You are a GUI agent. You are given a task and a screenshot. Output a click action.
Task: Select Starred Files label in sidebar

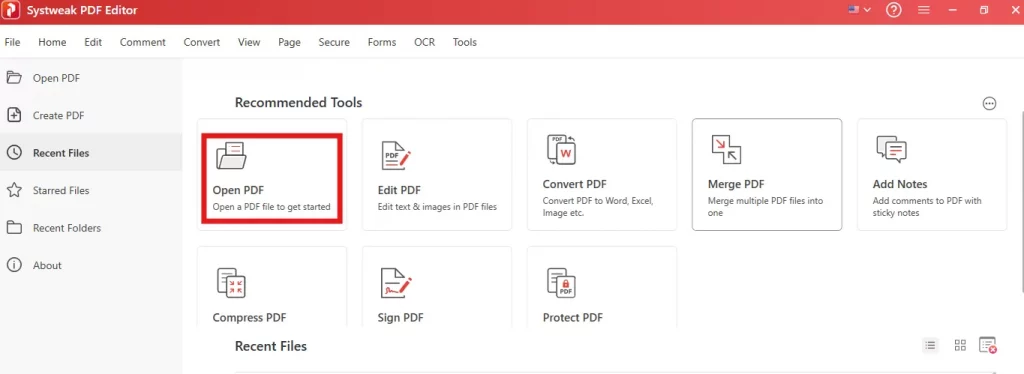(x=61, y=191)
